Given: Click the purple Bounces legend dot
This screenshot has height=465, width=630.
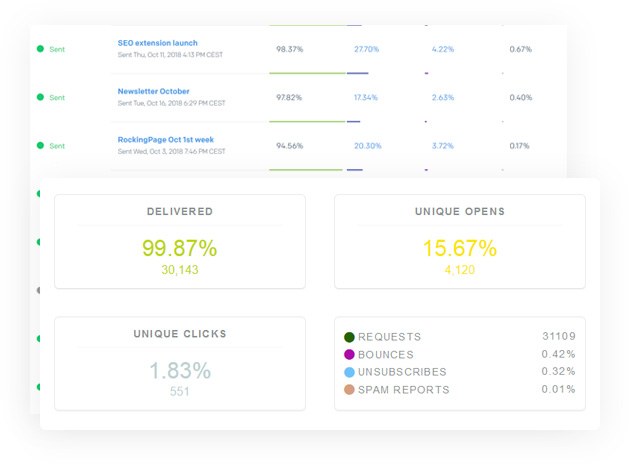Looking at the screenshot, I should [349, 355].
